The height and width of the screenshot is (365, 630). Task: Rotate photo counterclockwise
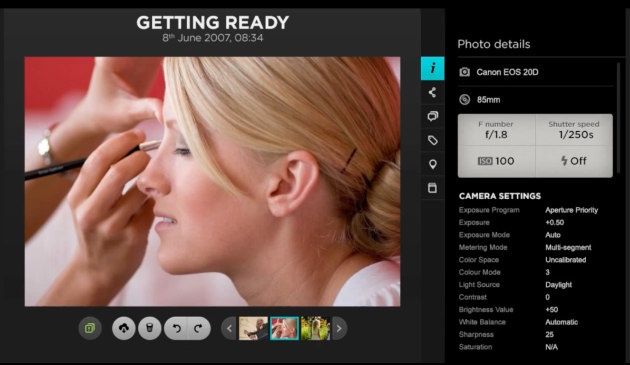coord(176,328)
